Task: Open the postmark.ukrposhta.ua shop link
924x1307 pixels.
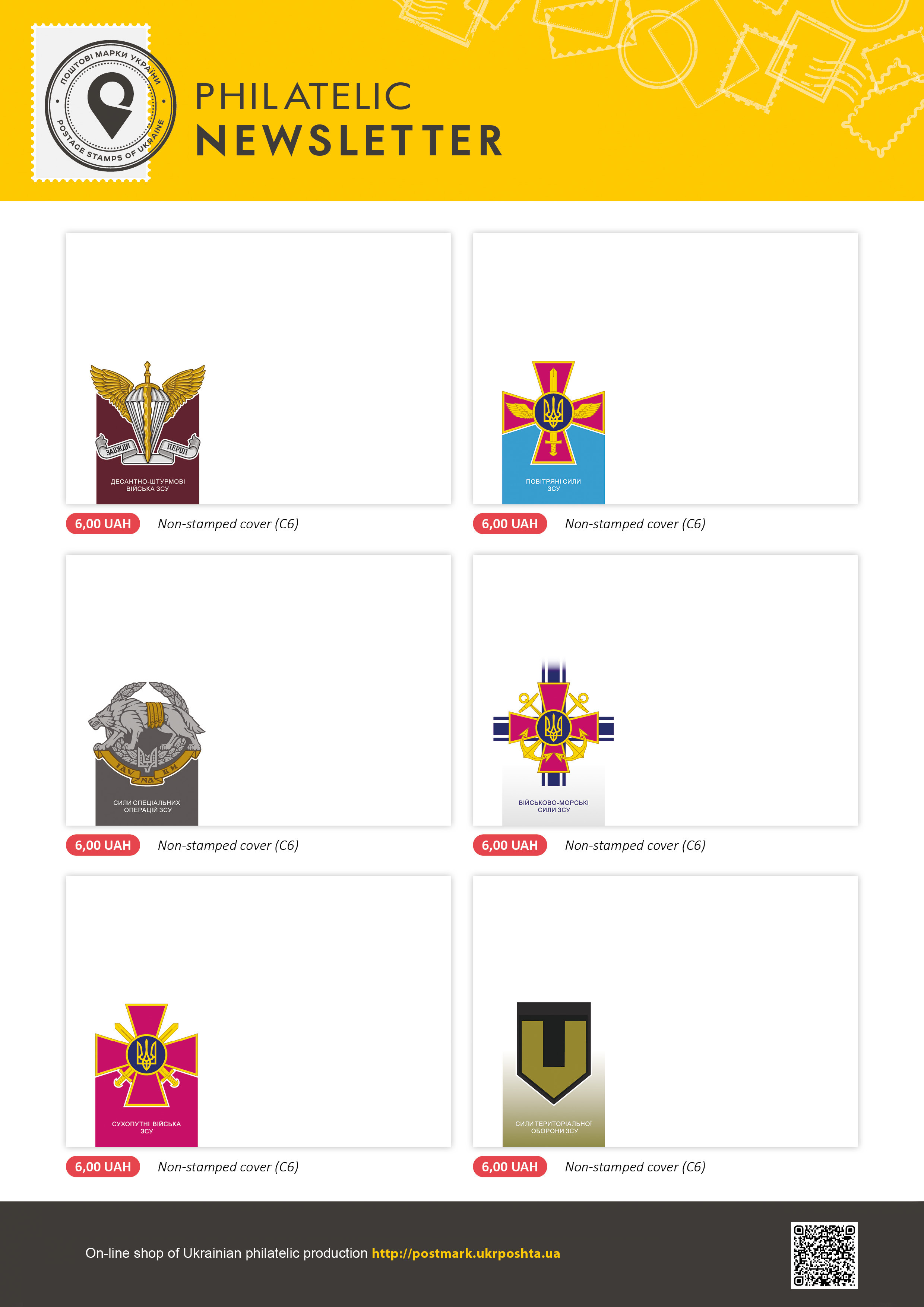Action: [466, 1253]
